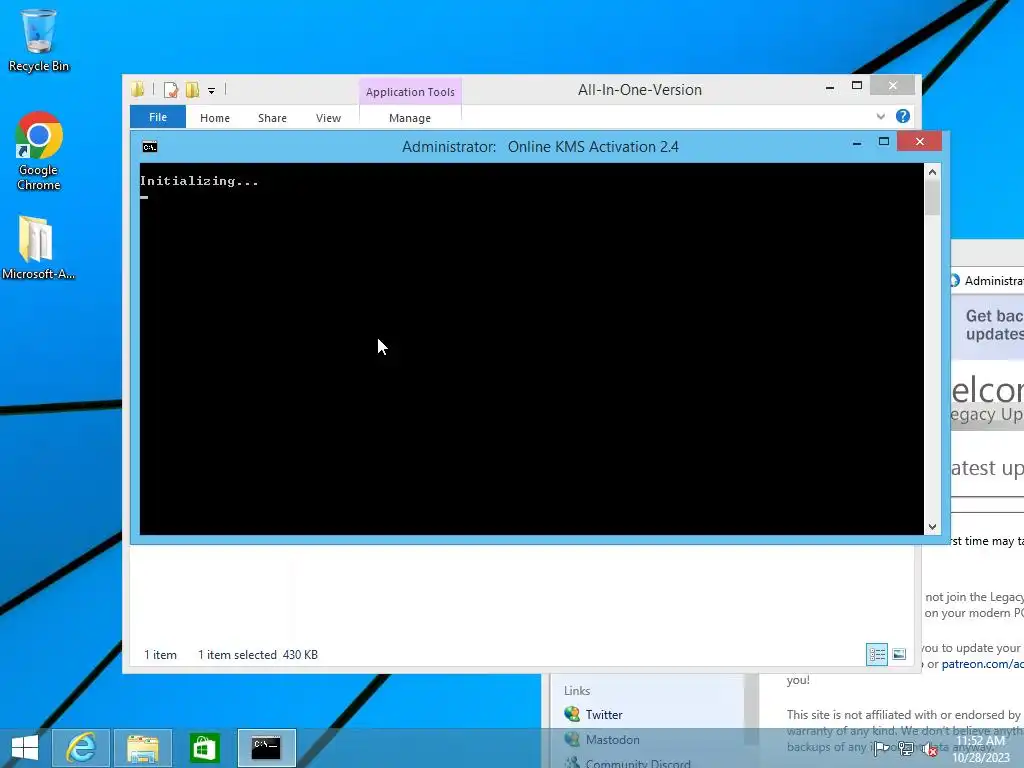
Task: Switch Explorer to details view icon
Action: [876, 654]
